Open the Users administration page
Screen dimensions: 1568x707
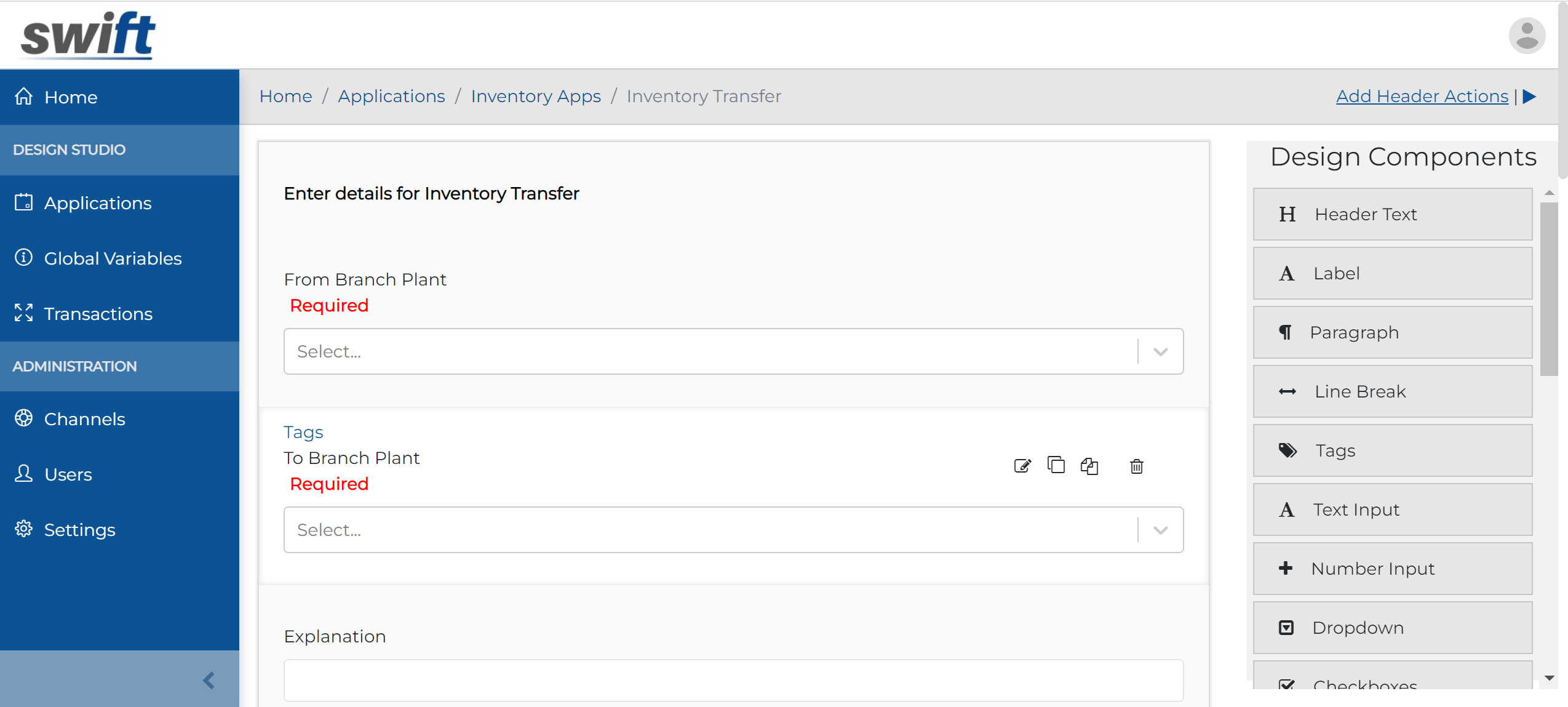point(68,474)
